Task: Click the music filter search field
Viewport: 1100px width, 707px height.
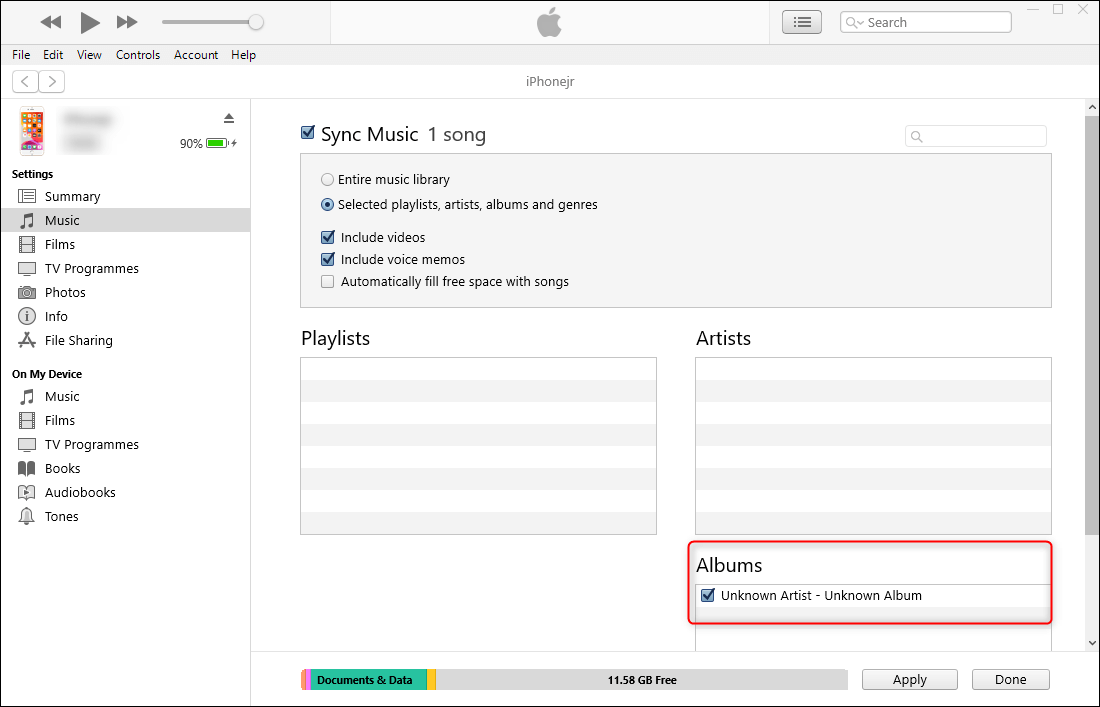Action: coord(976,136)
